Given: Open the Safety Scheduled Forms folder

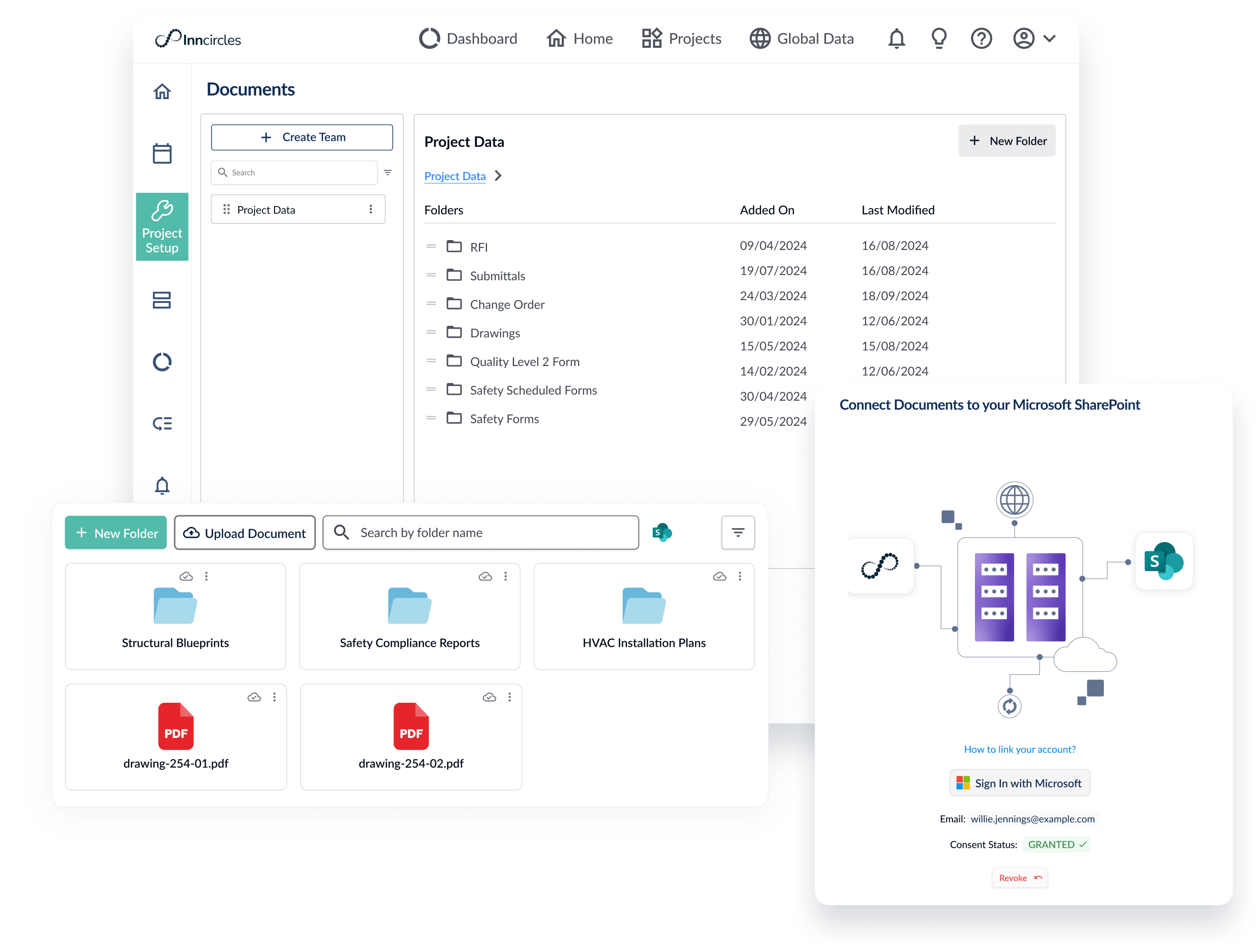Looking at the screenshot, I should pyautogui.click(x=533, y=390).
